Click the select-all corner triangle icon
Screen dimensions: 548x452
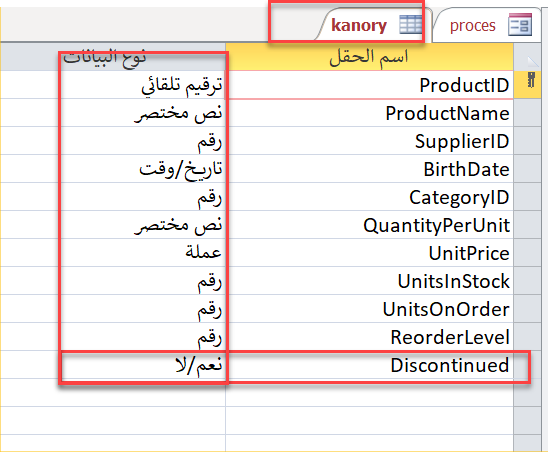pos(533,61)
